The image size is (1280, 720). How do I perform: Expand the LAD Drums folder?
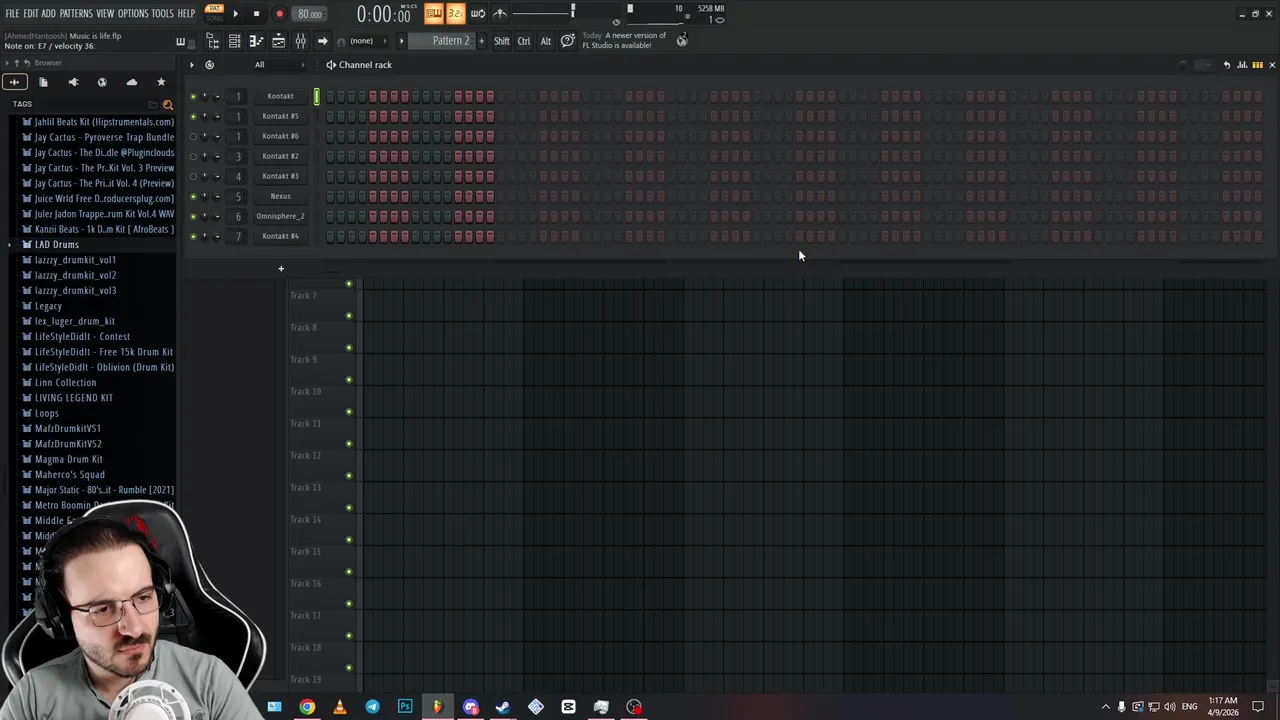[10, 245]
